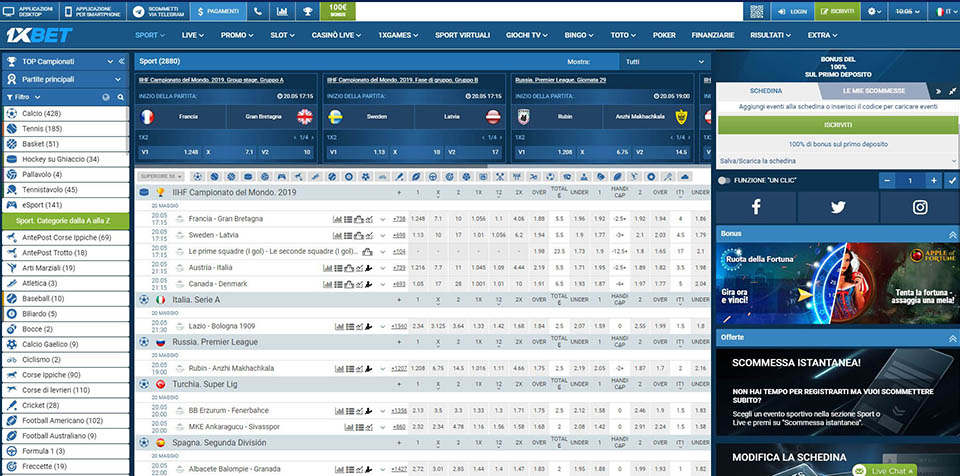The width and height of the screenshot is (960, 476).
Task: Click the hockey puck icon beside IIHF Campionato
Action: [144, 192]
